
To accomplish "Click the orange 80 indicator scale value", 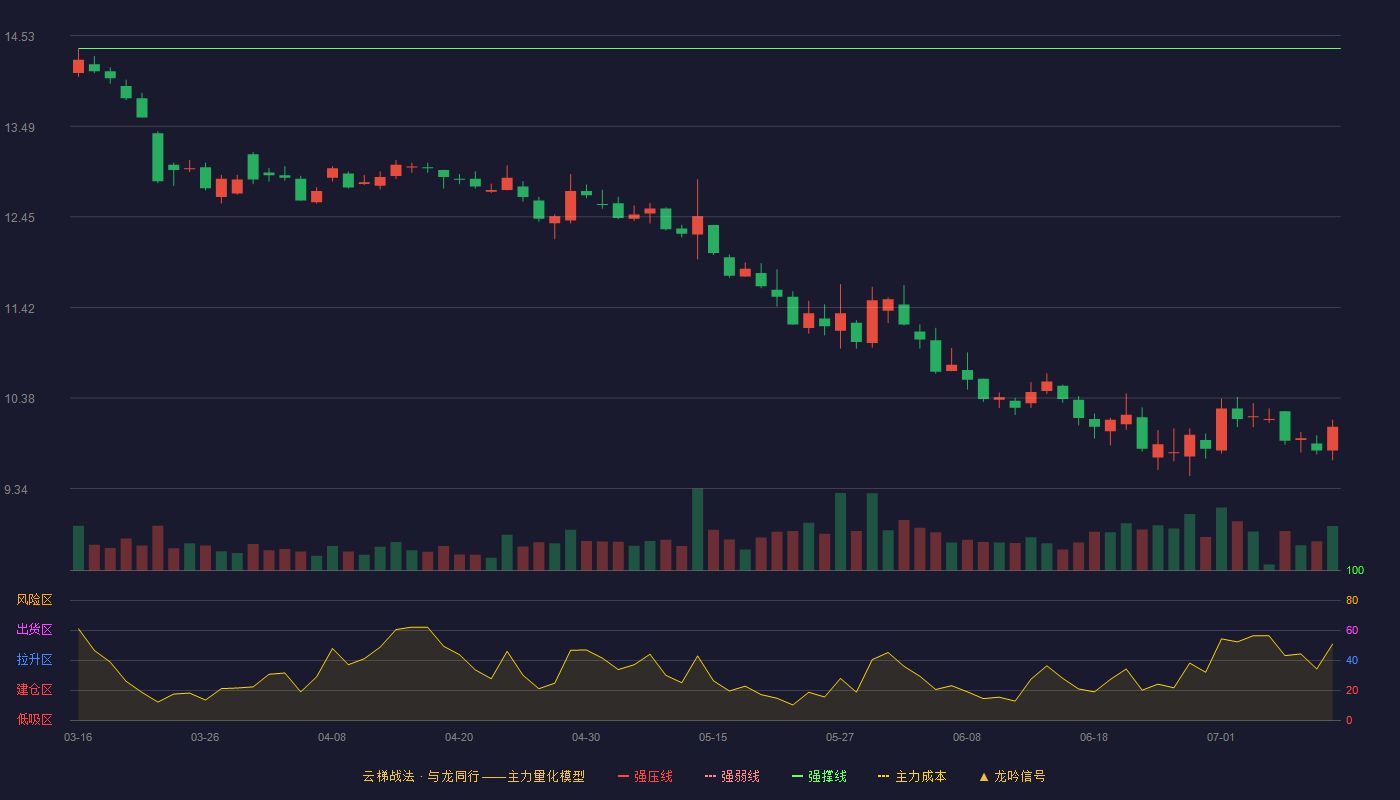I will (x=1352, y=600).
